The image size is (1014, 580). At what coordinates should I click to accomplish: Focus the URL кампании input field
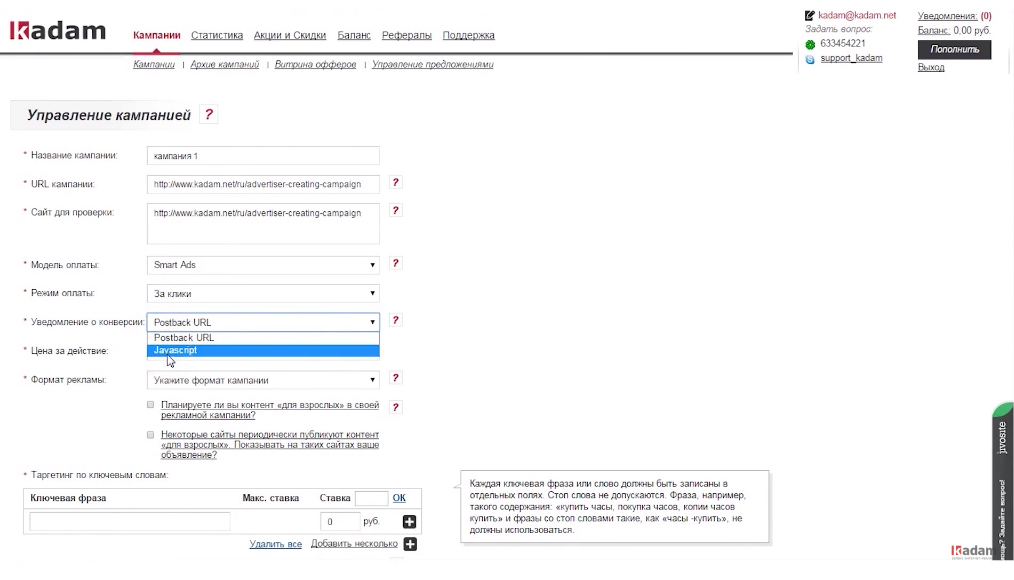263,184
